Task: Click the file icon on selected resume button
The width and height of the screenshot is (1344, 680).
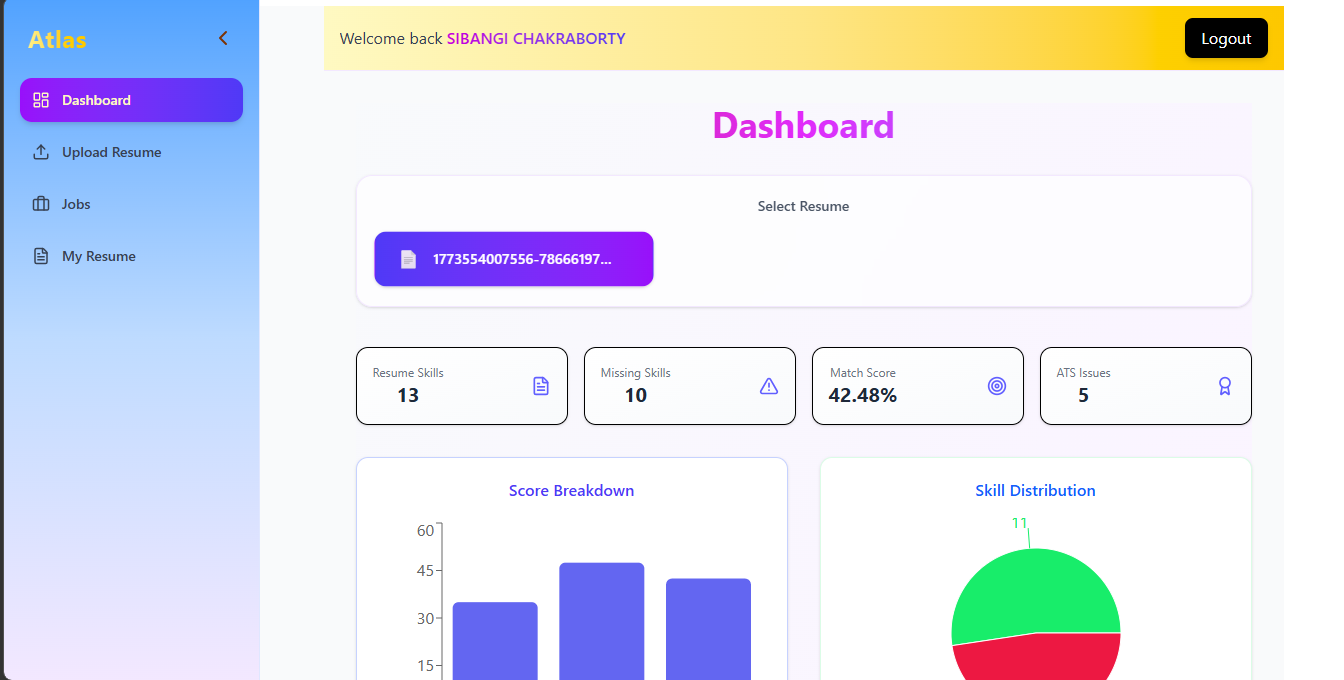Action: point(408,259)
